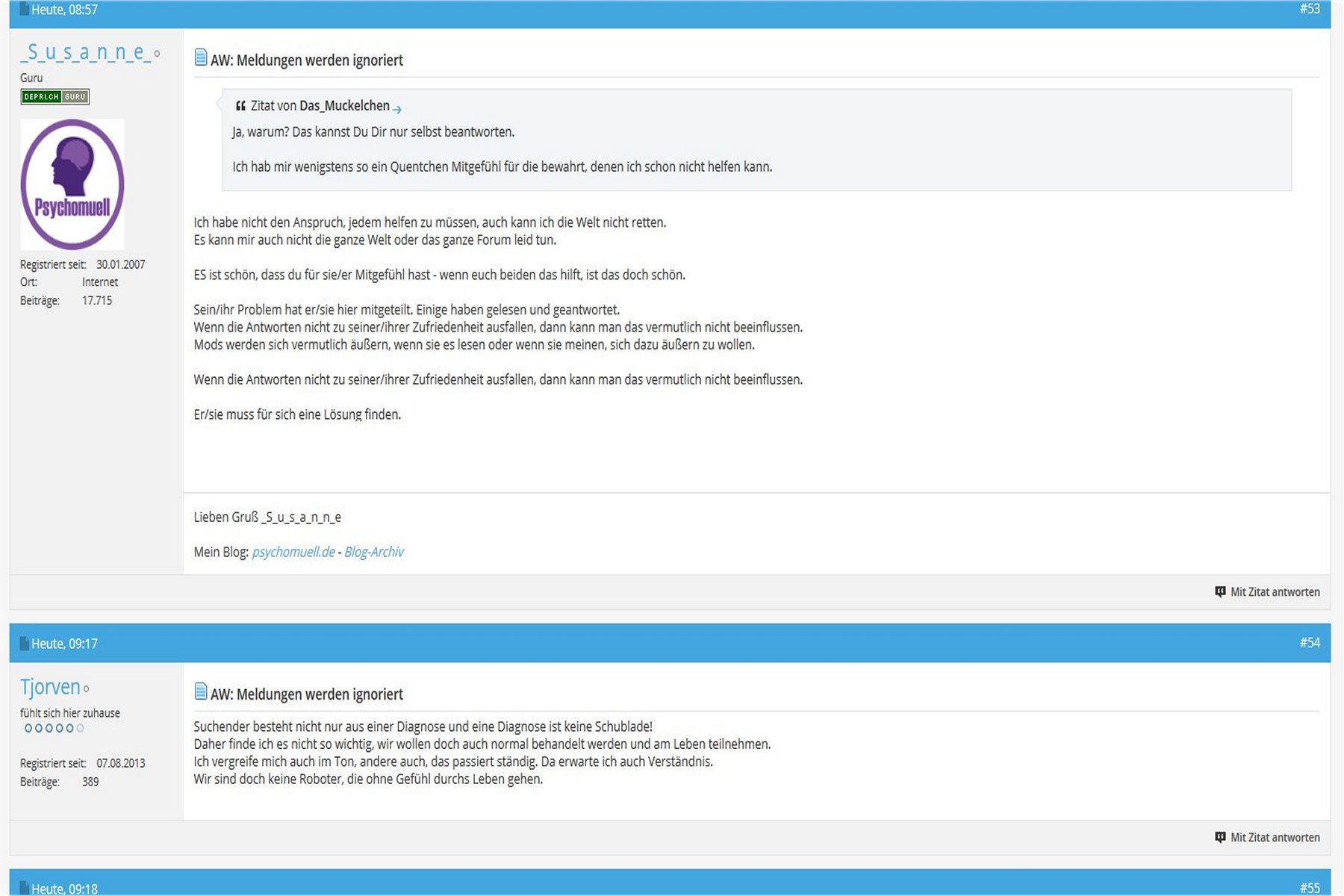Click the post status icon beside Heute, 09:17
Screen dimensions: 1344x896
24,643
